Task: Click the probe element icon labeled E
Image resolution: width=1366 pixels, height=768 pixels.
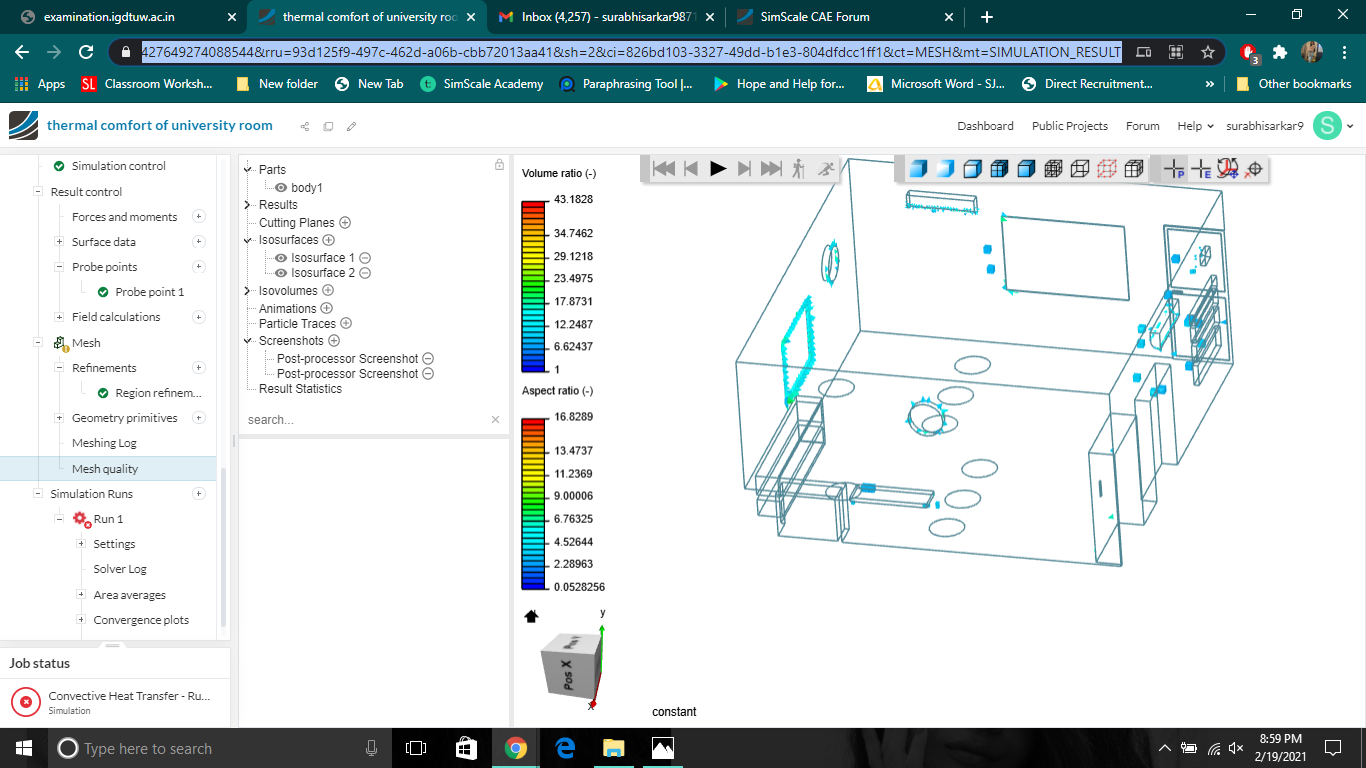Action: pyautogui.click(x=1200, y=170)
